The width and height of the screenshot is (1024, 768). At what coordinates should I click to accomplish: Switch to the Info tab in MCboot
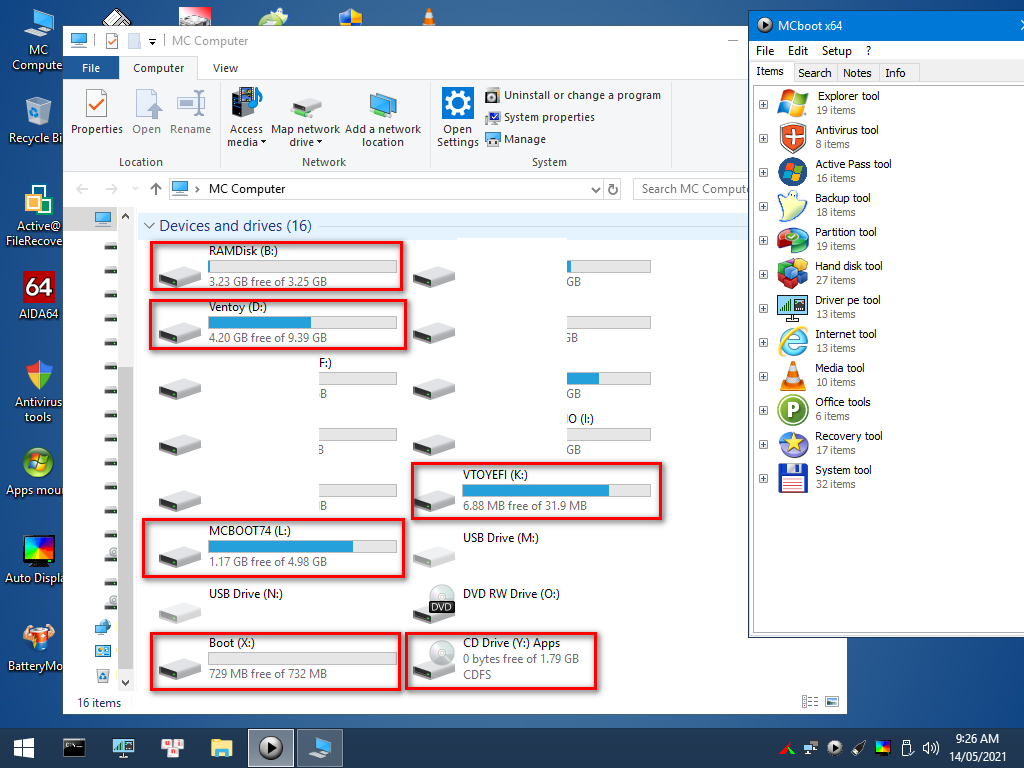coord(895,73)
